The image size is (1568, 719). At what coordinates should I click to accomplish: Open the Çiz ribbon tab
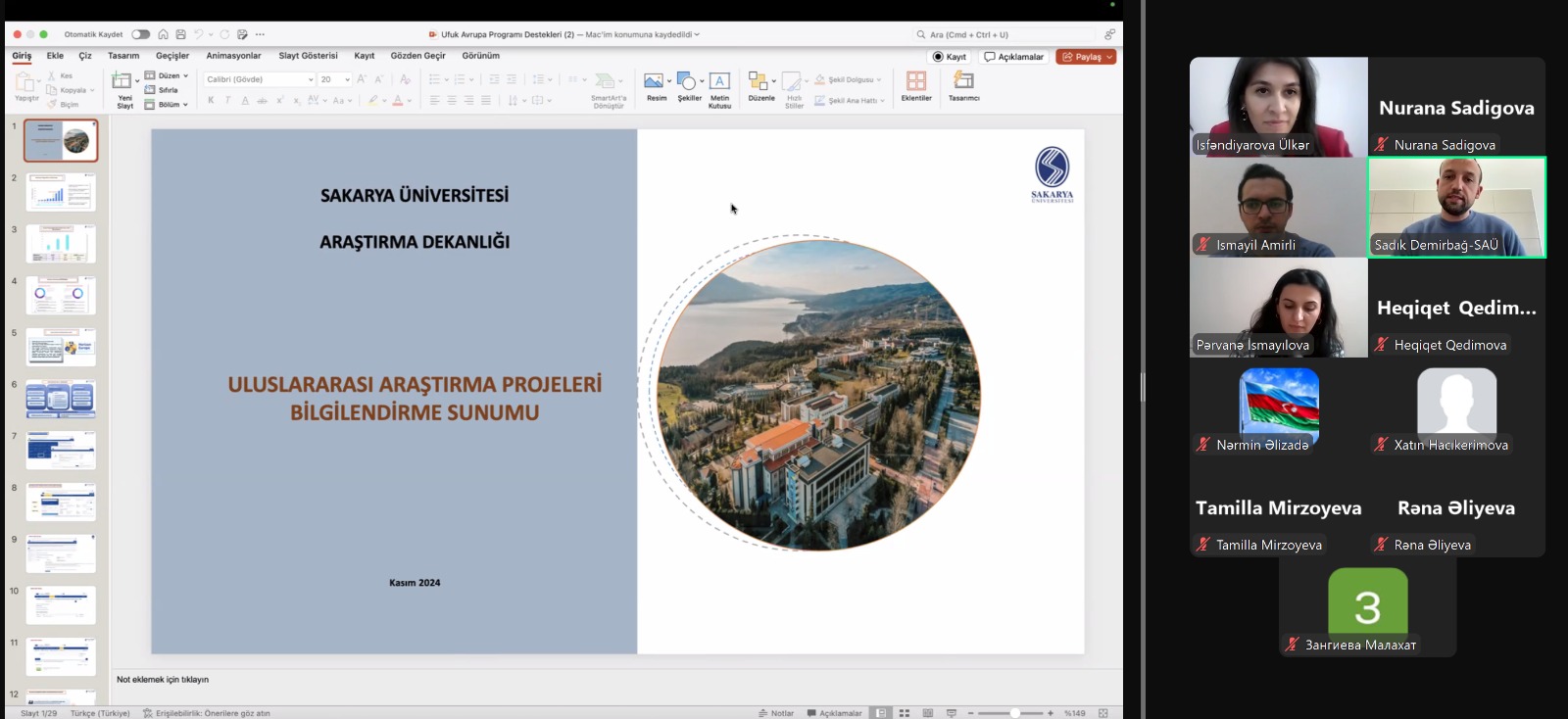[85, 56]
